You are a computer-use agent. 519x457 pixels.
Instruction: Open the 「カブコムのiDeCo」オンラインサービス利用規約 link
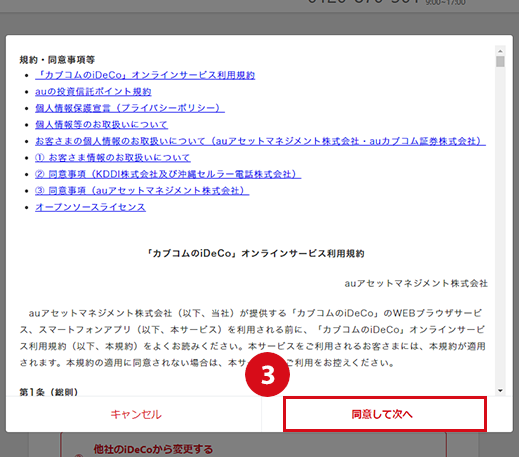pos(145,75)
